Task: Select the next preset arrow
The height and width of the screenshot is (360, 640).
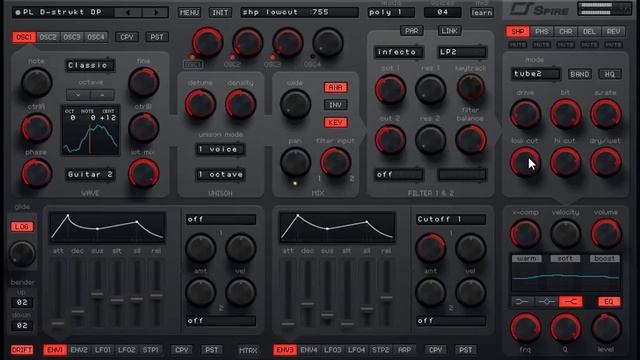Action: [x=156, y=13]
